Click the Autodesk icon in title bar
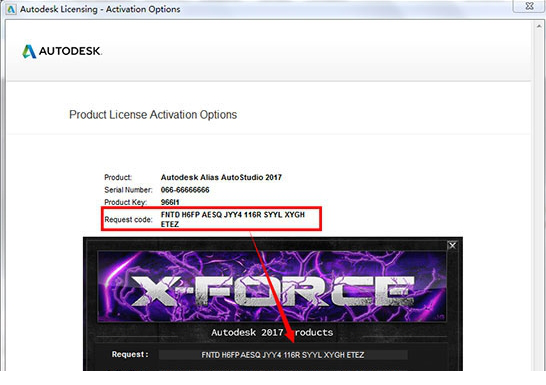546x385 pixels. [11, 9]
